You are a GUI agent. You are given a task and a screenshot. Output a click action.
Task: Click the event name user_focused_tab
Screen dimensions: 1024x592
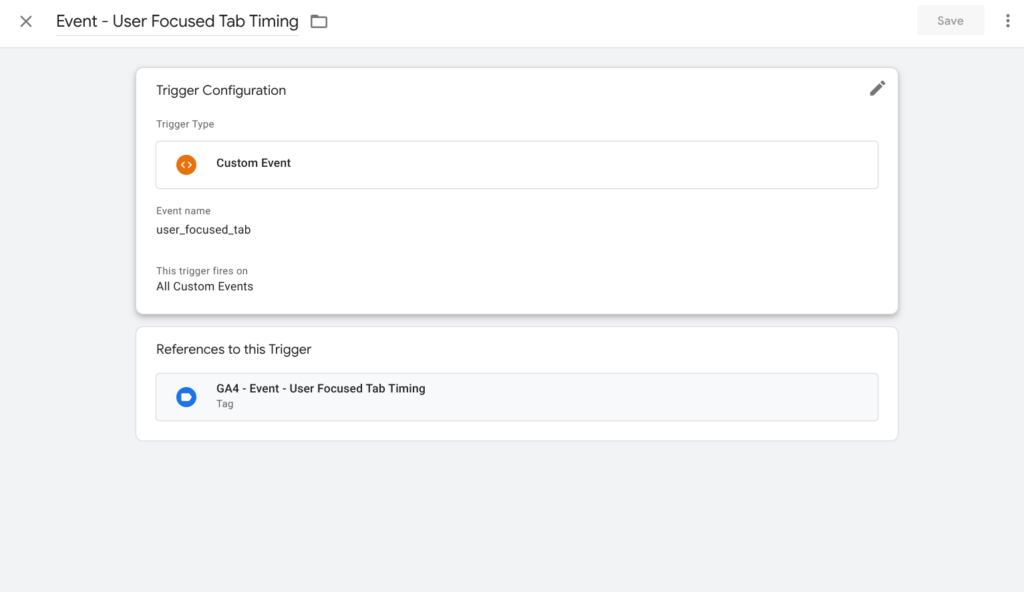204,229
